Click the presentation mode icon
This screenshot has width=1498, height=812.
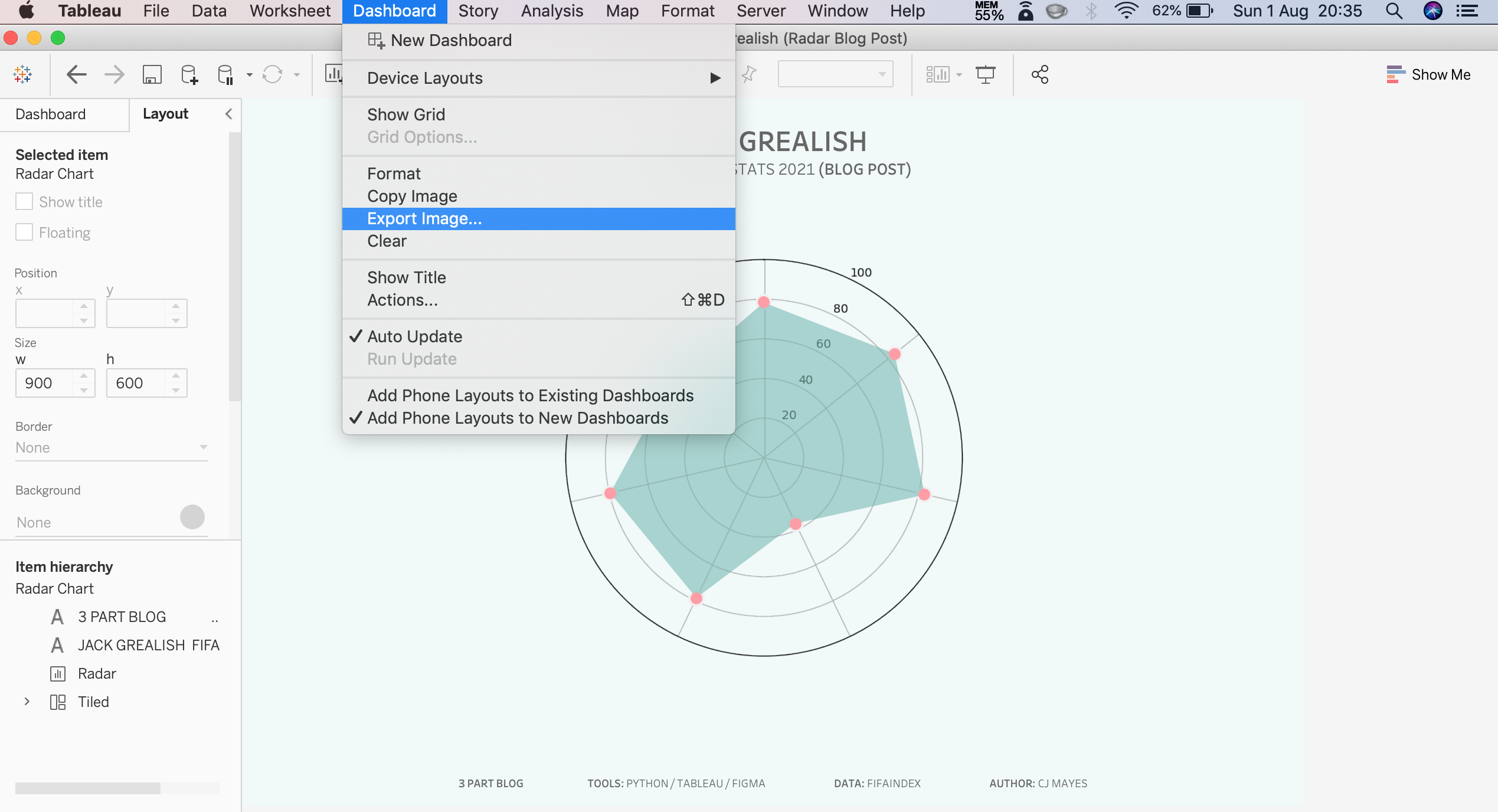click(x=985, y=74)
